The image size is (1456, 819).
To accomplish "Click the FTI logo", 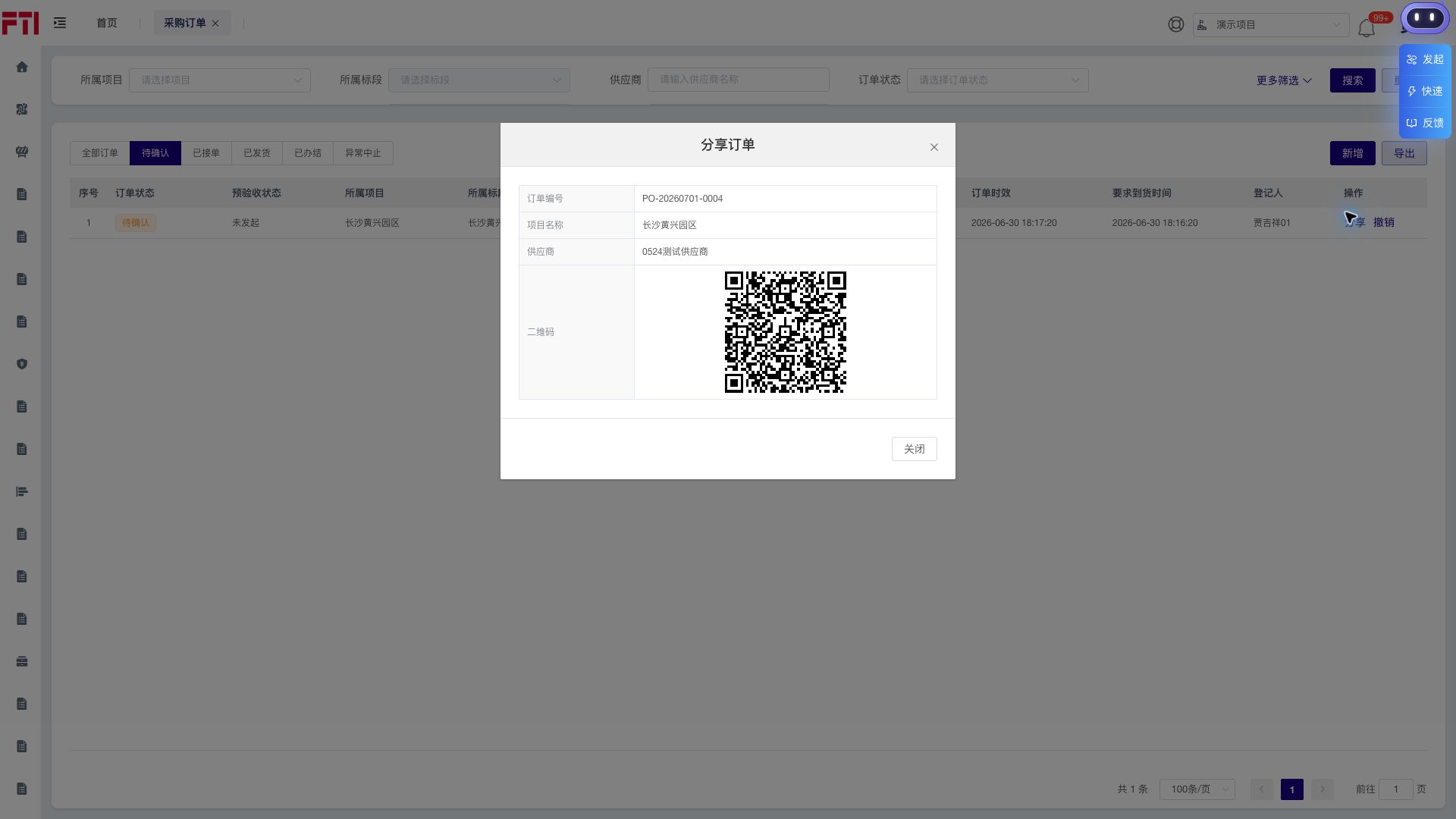I will click(20, 24).
